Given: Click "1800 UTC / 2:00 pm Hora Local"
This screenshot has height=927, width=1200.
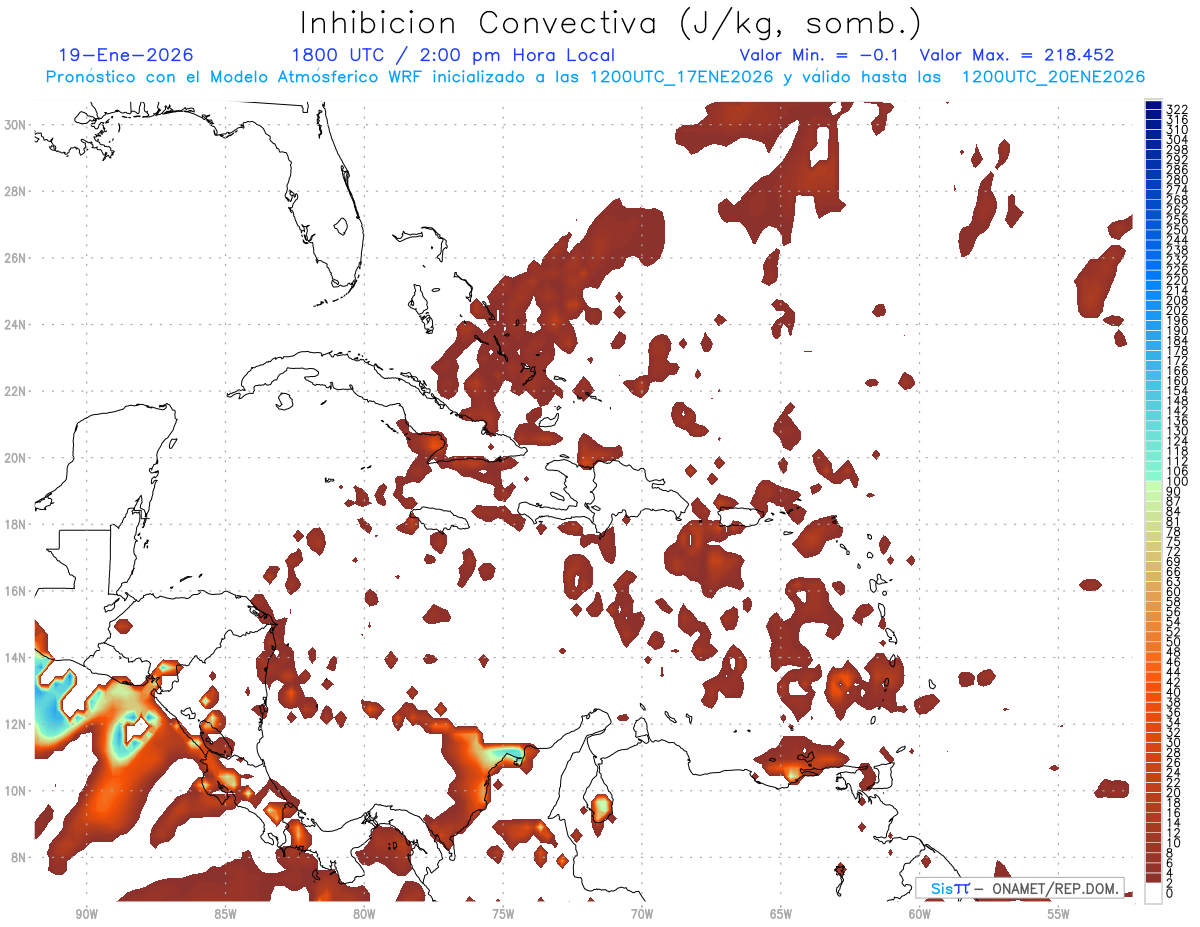Looking at the screenshot, I should coord(453,55).
